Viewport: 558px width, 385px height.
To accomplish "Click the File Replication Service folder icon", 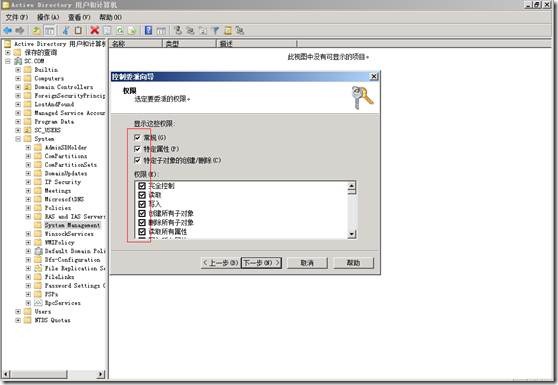I will click(38, 269).
